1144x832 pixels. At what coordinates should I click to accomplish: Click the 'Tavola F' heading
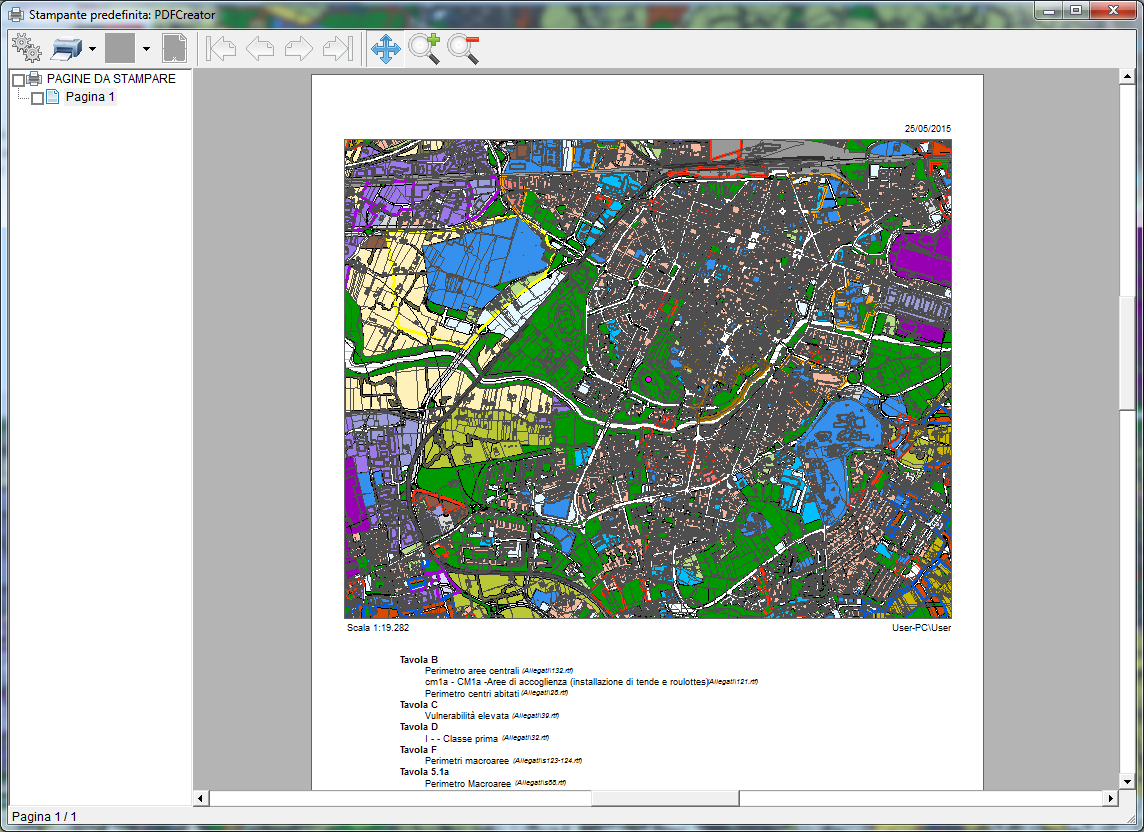pos(418,750)
